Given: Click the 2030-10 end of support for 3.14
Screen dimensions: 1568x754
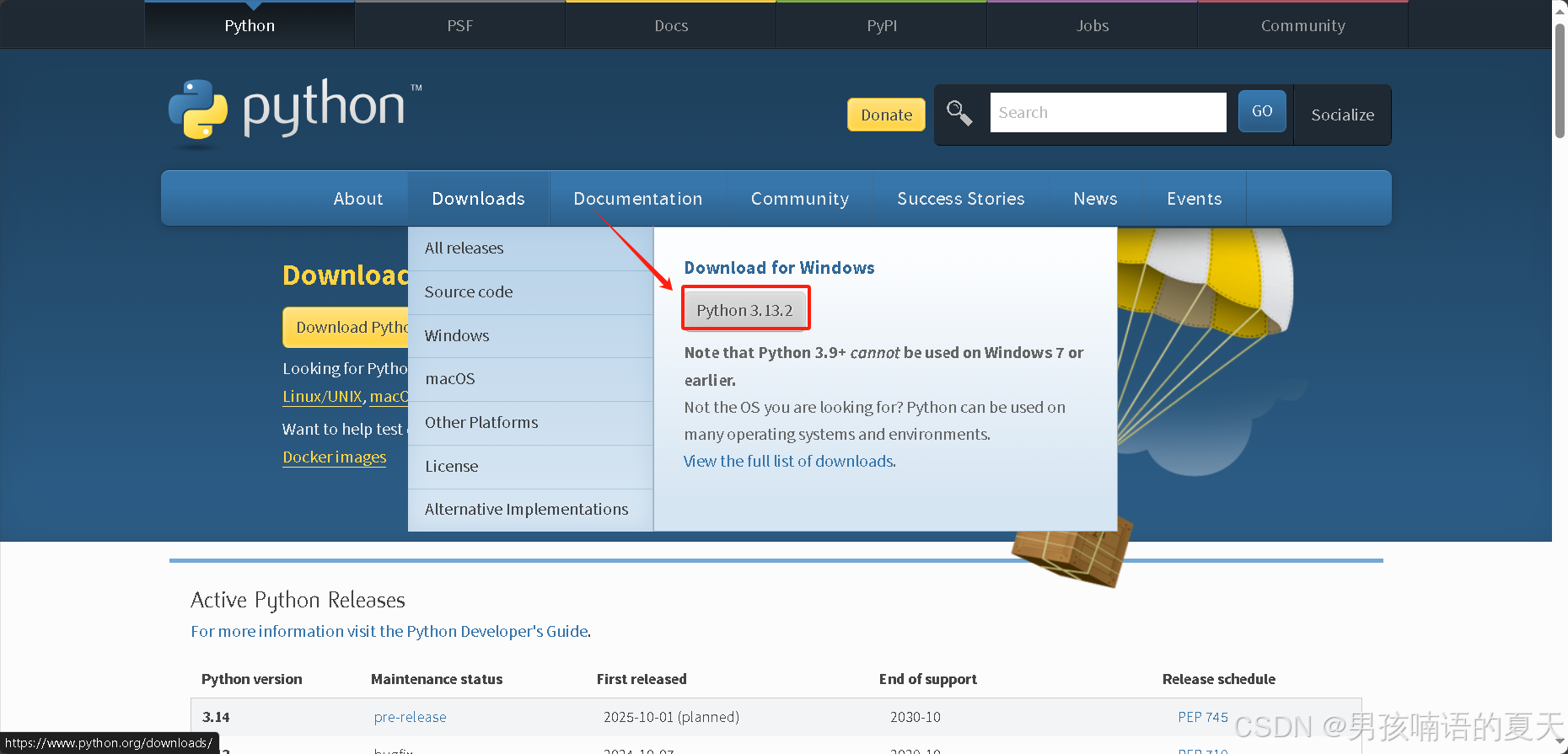Looking at the screenshot, I should (916, 718).
